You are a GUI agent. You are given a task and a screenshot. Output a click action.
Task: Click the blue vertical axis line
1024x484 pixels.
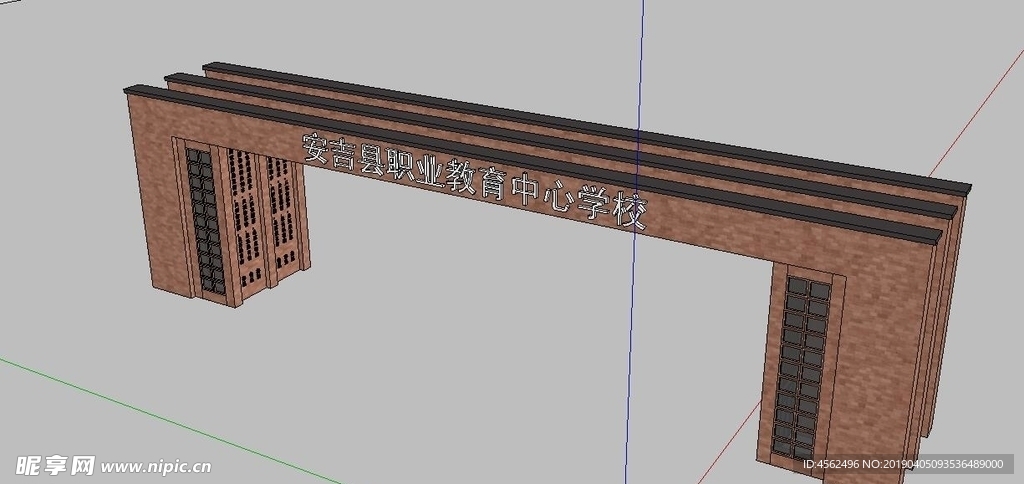[635, 242]
